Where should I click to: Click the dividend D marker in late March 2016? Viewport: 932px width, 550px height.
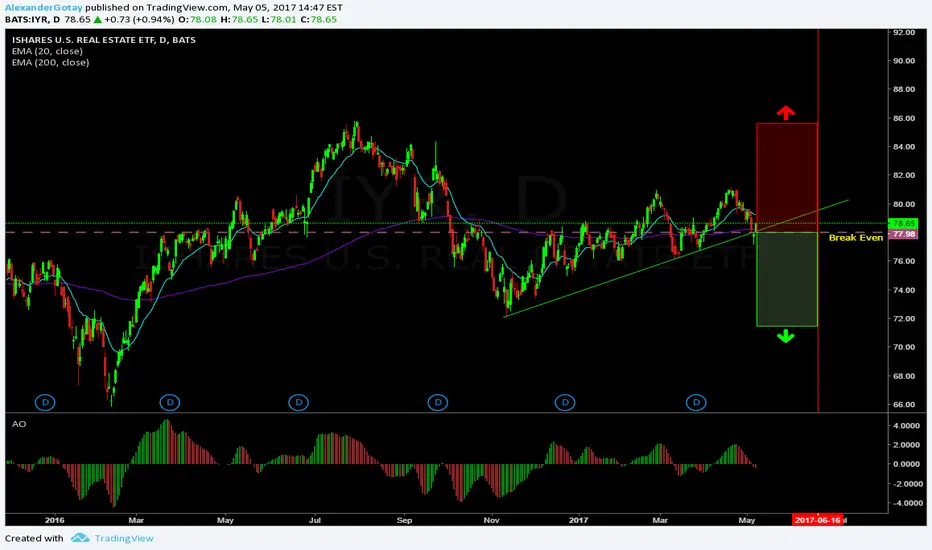coord(170,403)
